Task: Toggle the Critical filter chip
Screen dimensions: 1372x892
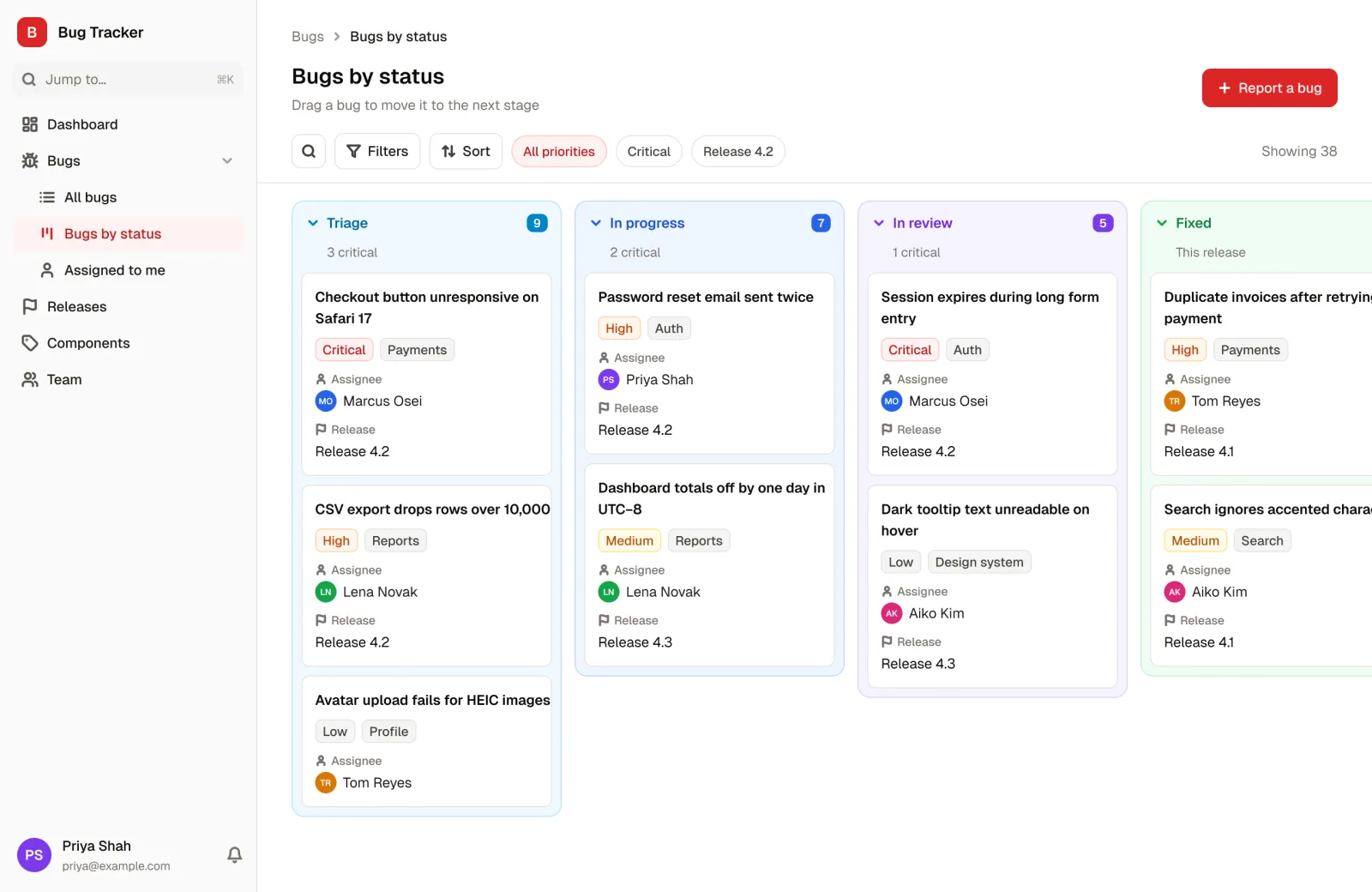Action: (x=649, y=152)
